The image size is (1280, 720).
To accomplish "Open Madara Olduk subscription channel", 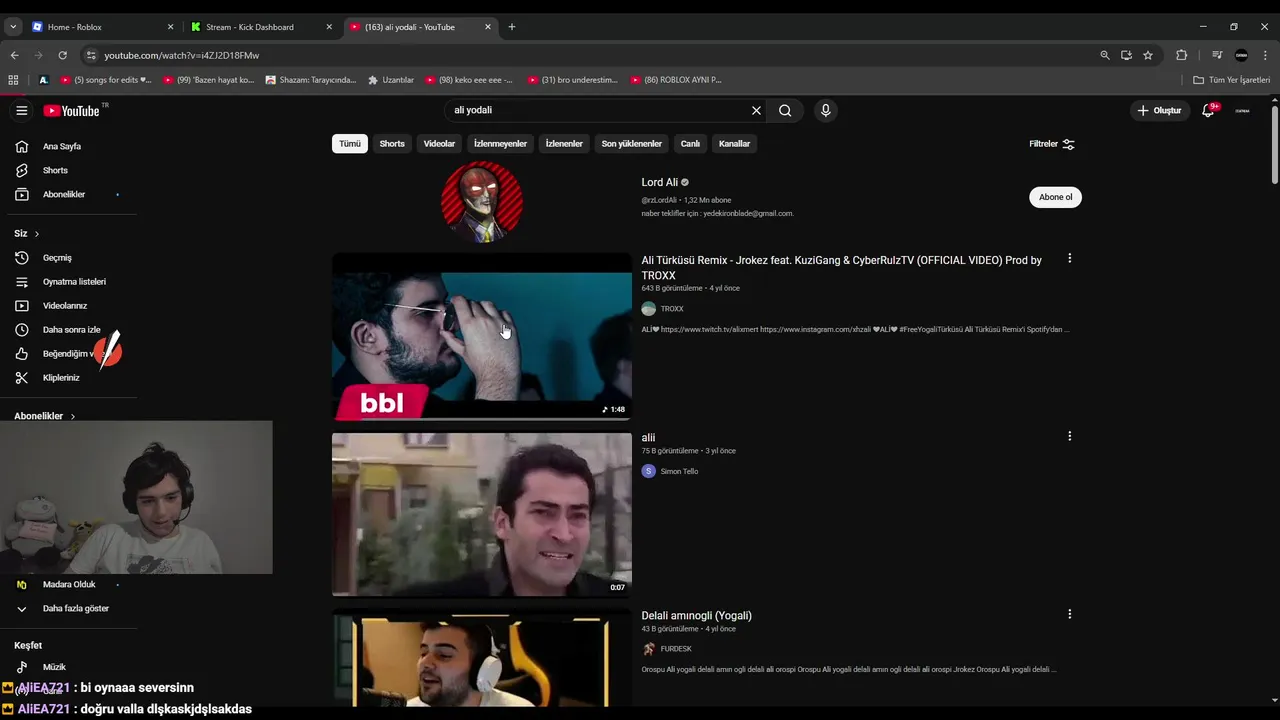I will point(70,584).
